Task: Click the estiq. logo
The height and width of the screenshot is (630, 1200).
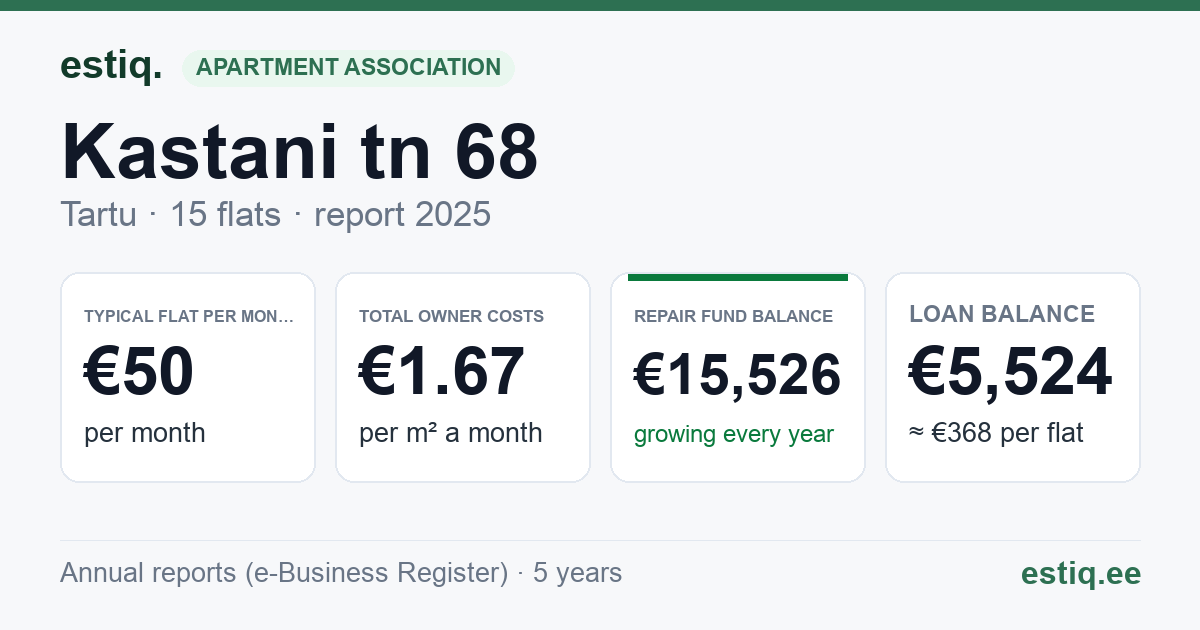Action: [111, 66]
